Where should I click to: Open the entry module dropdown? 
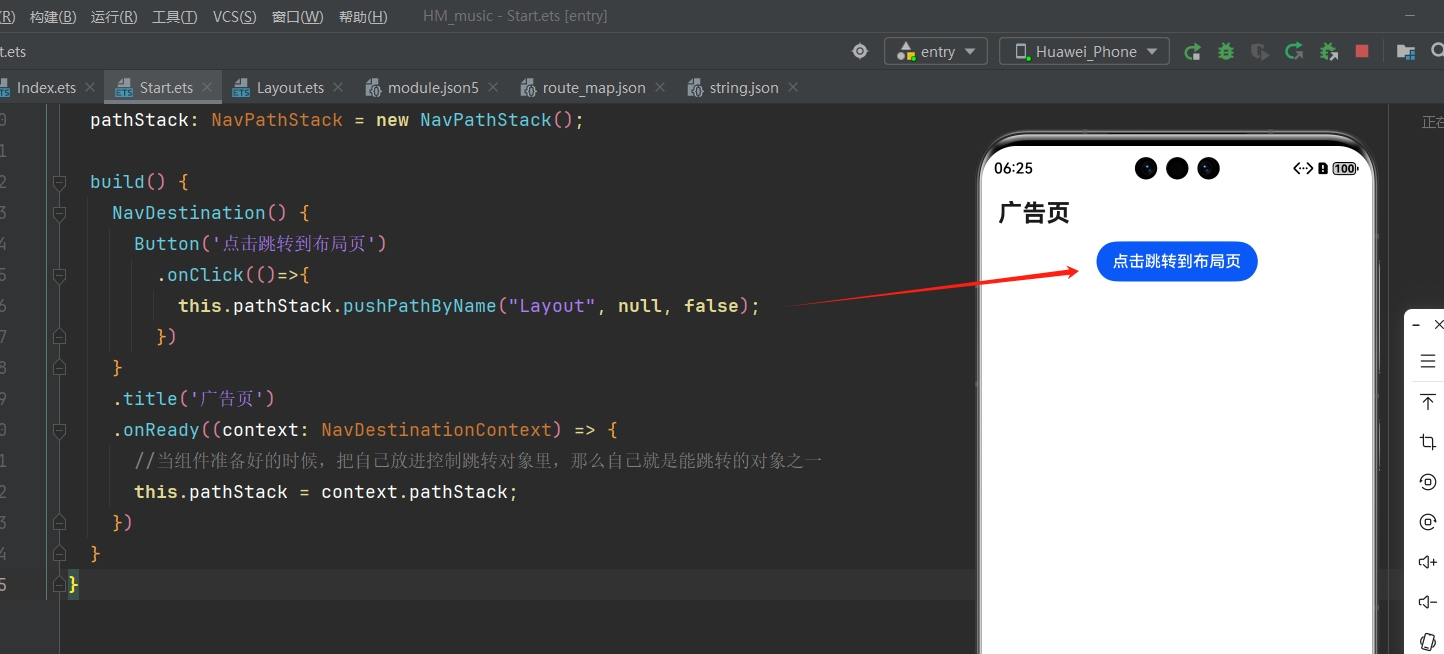936,52
